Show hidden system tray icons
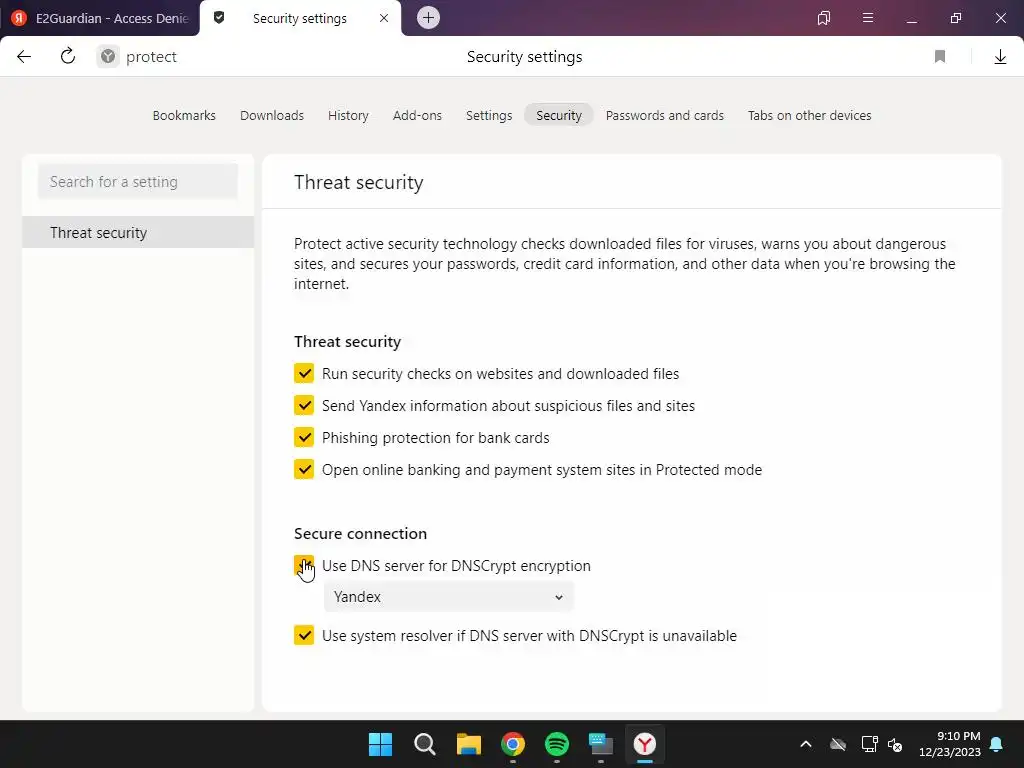Screen dimensions: 1024x768 click(x=806, y=744)
